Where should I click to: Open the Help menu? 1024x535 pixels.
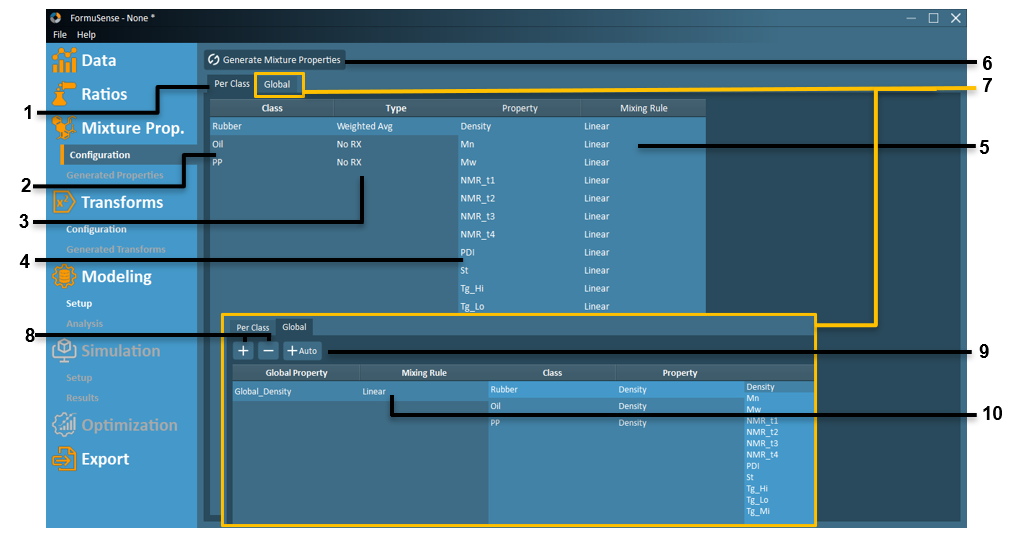click(86, 35)
